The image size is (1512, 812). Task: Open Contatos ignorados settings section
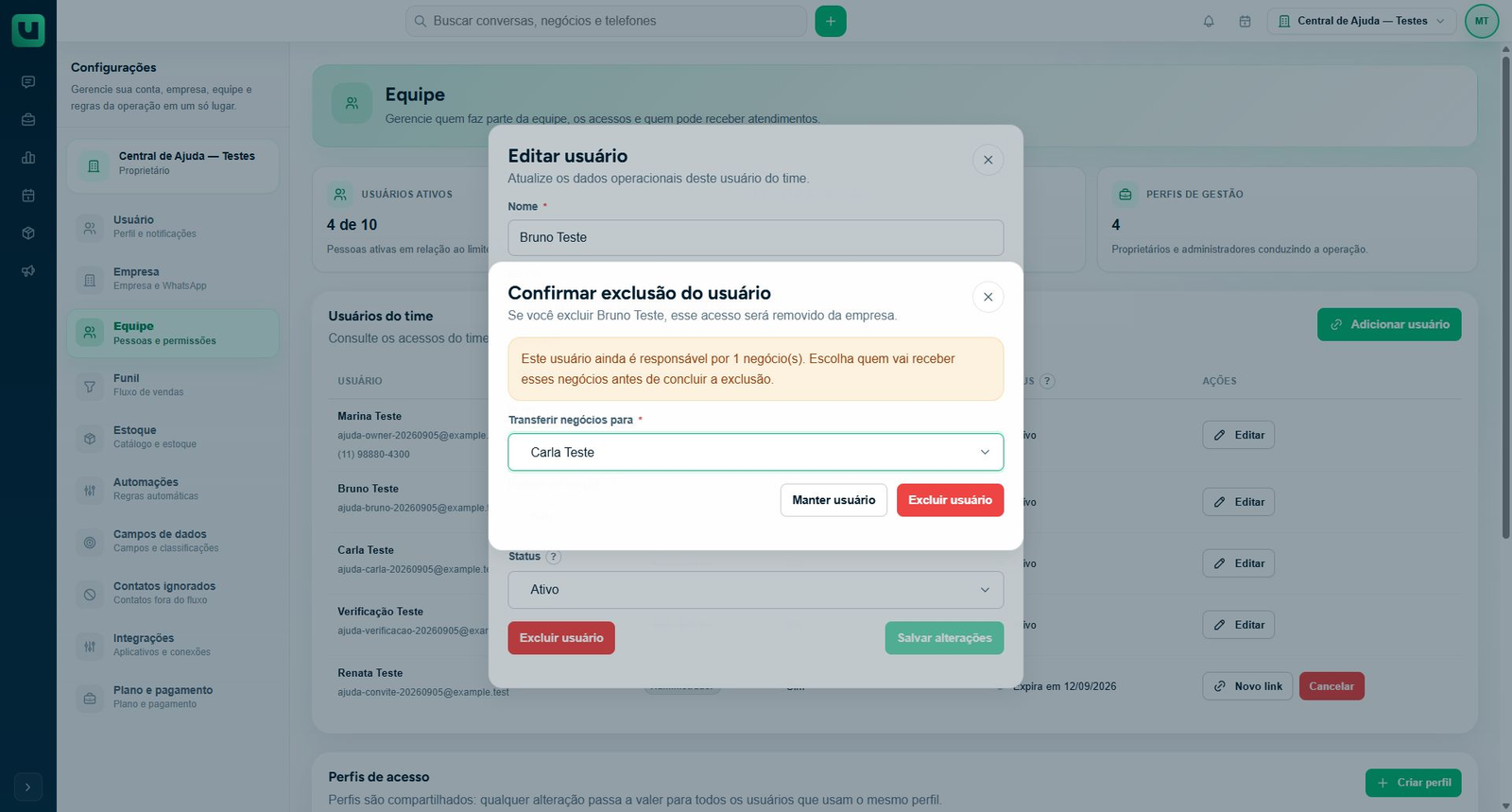click(173, 593)
